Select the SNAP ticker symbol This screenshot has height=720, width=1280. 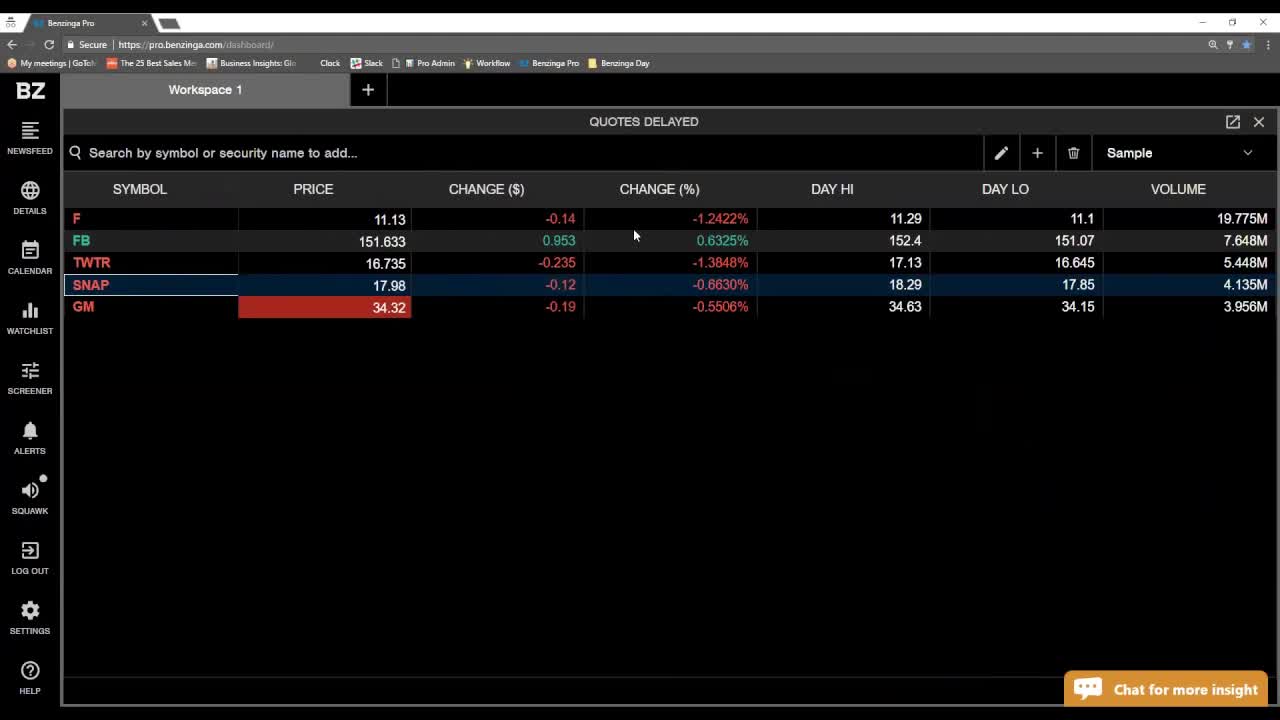click(x=91, y=285)
